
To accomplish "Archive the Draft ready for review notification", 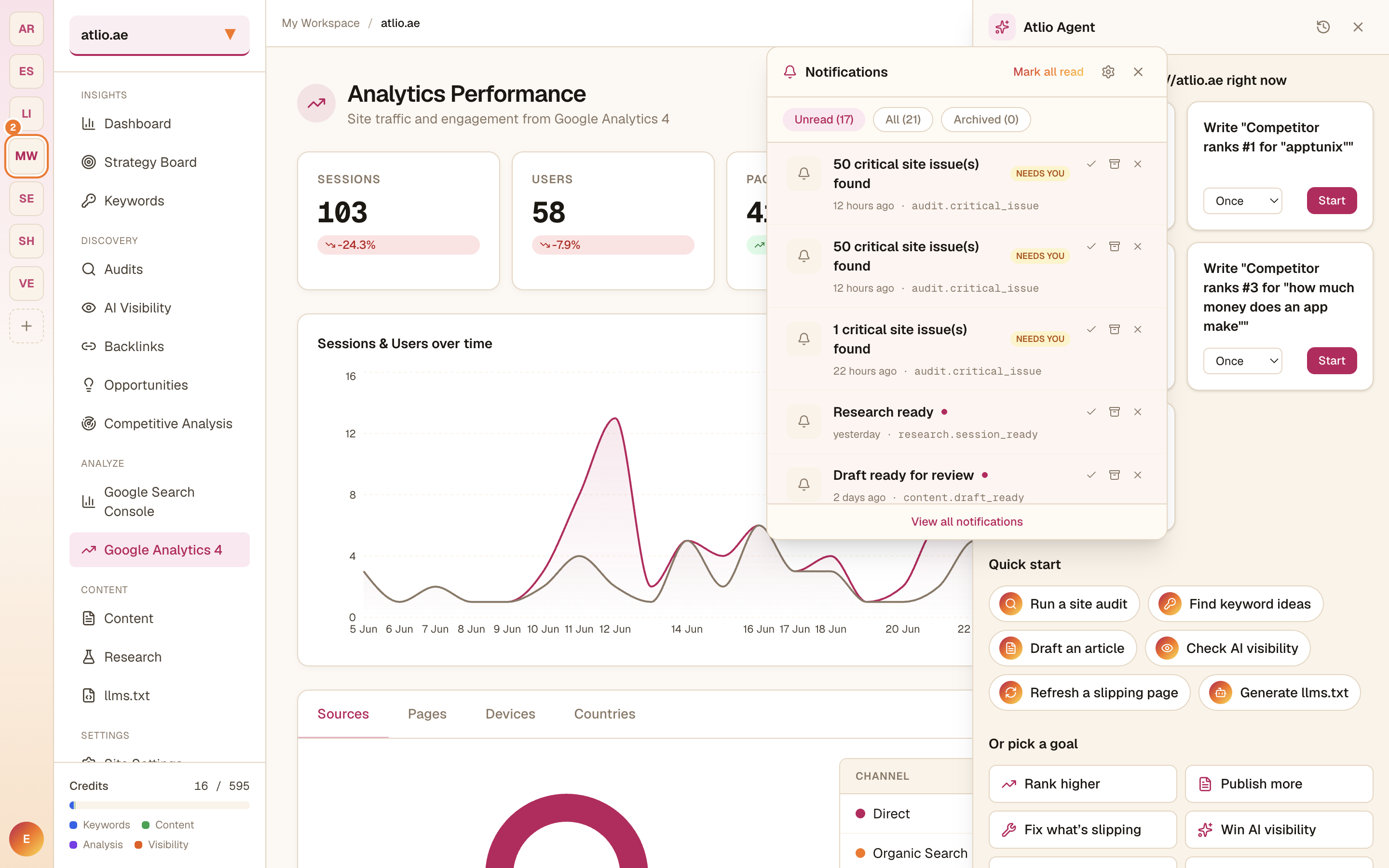I will point(1114,475).
